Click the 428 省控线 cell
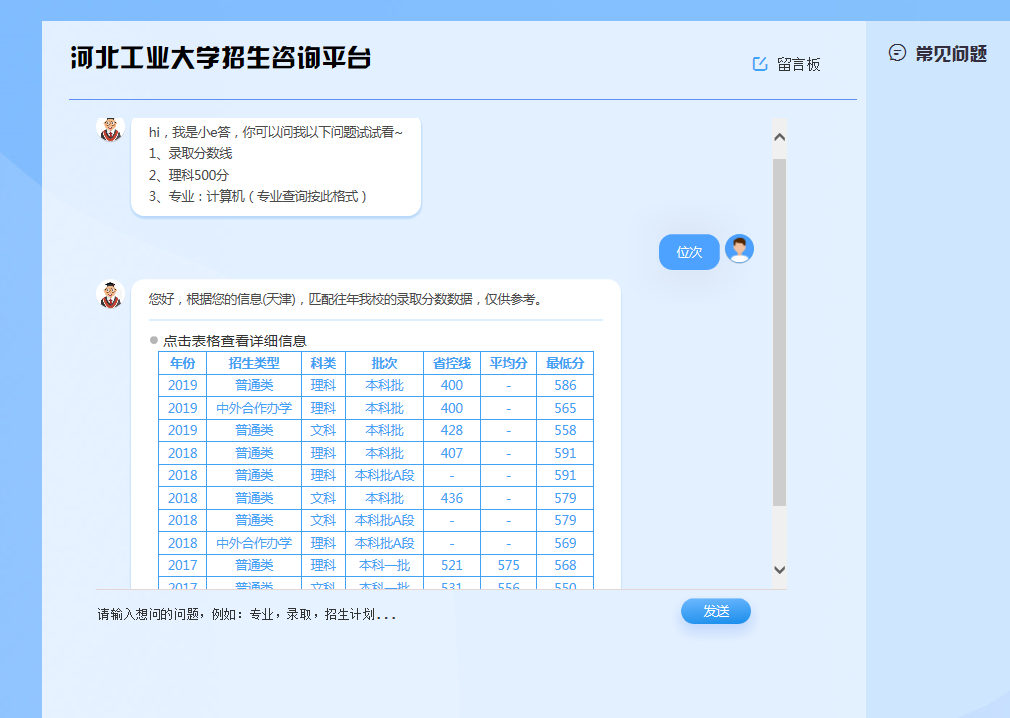 452,430
